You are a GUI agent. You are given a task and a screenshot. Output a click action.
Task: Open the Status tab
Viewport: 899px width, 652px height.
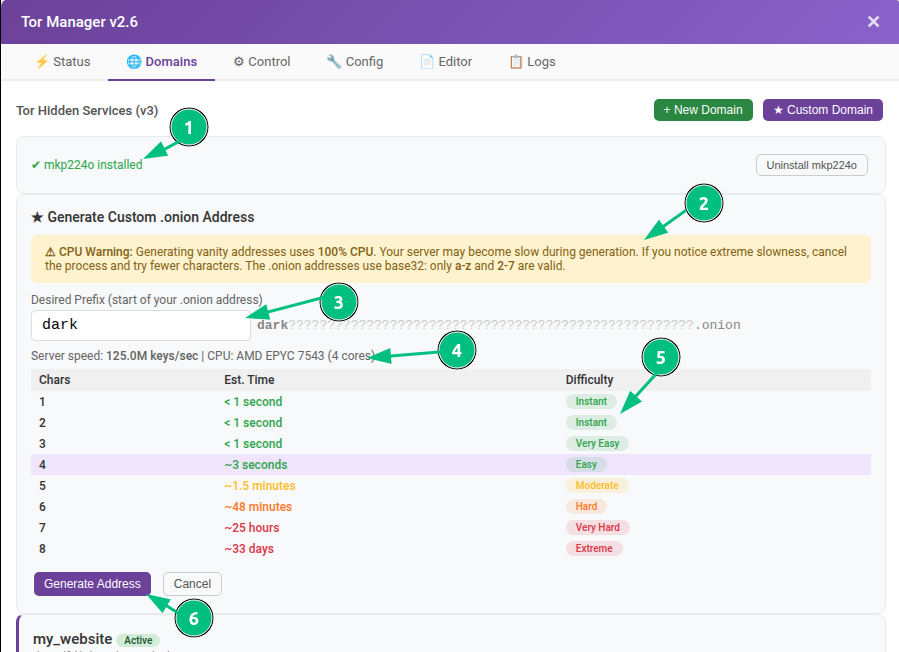[63, 62]
